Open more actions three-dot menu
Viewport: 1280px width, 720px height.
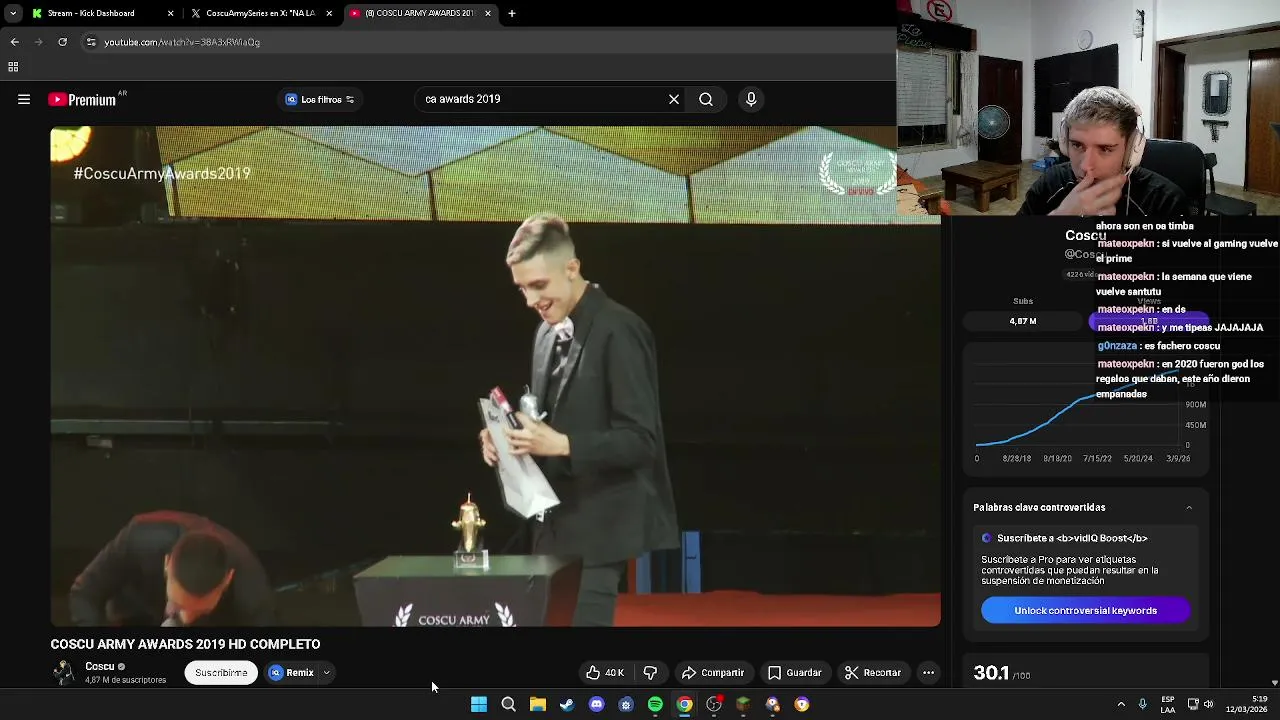pyautogui.click(x=928, y=673)
